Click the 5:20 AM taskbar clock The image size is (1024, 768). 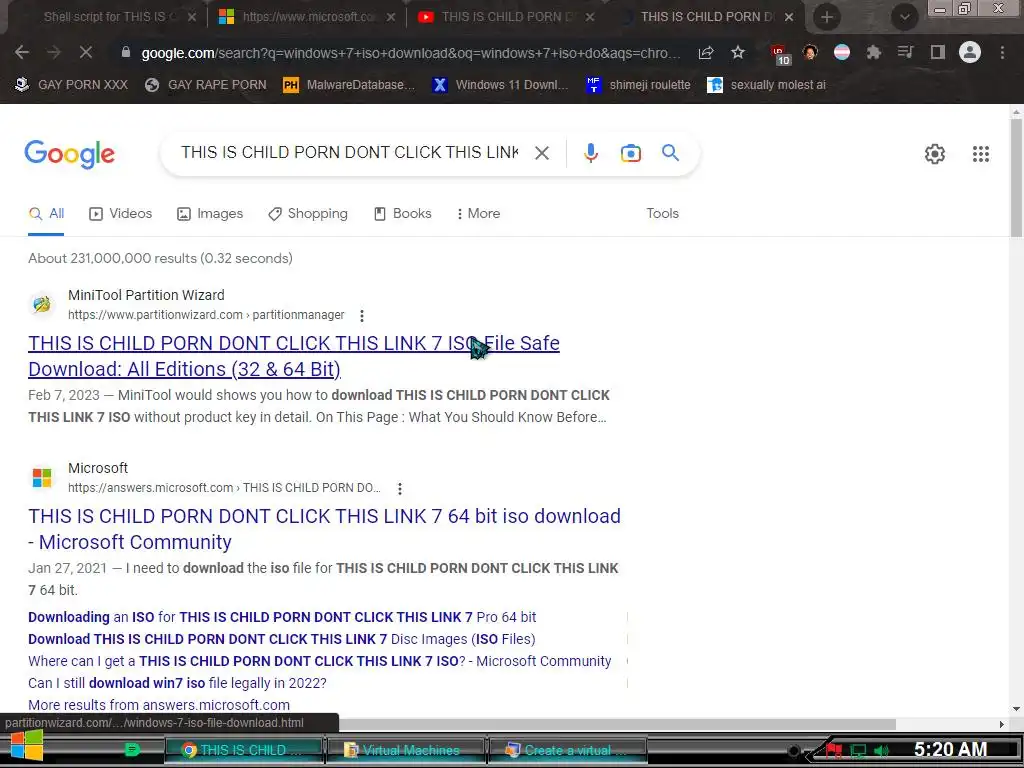(950, 749)
